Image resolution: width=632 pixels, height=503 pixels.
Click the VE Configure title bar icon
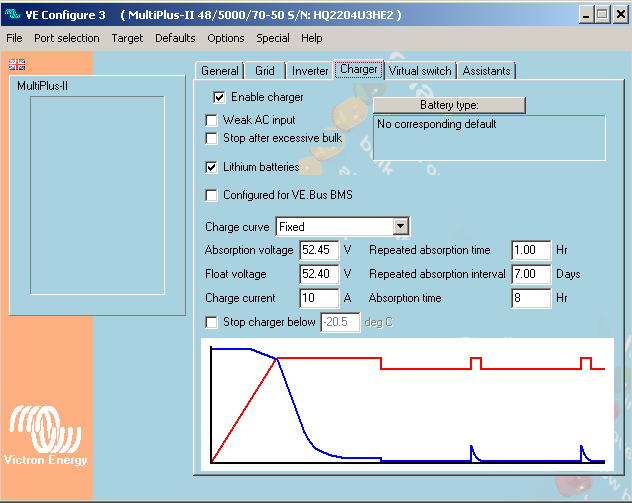coord(12,14)
